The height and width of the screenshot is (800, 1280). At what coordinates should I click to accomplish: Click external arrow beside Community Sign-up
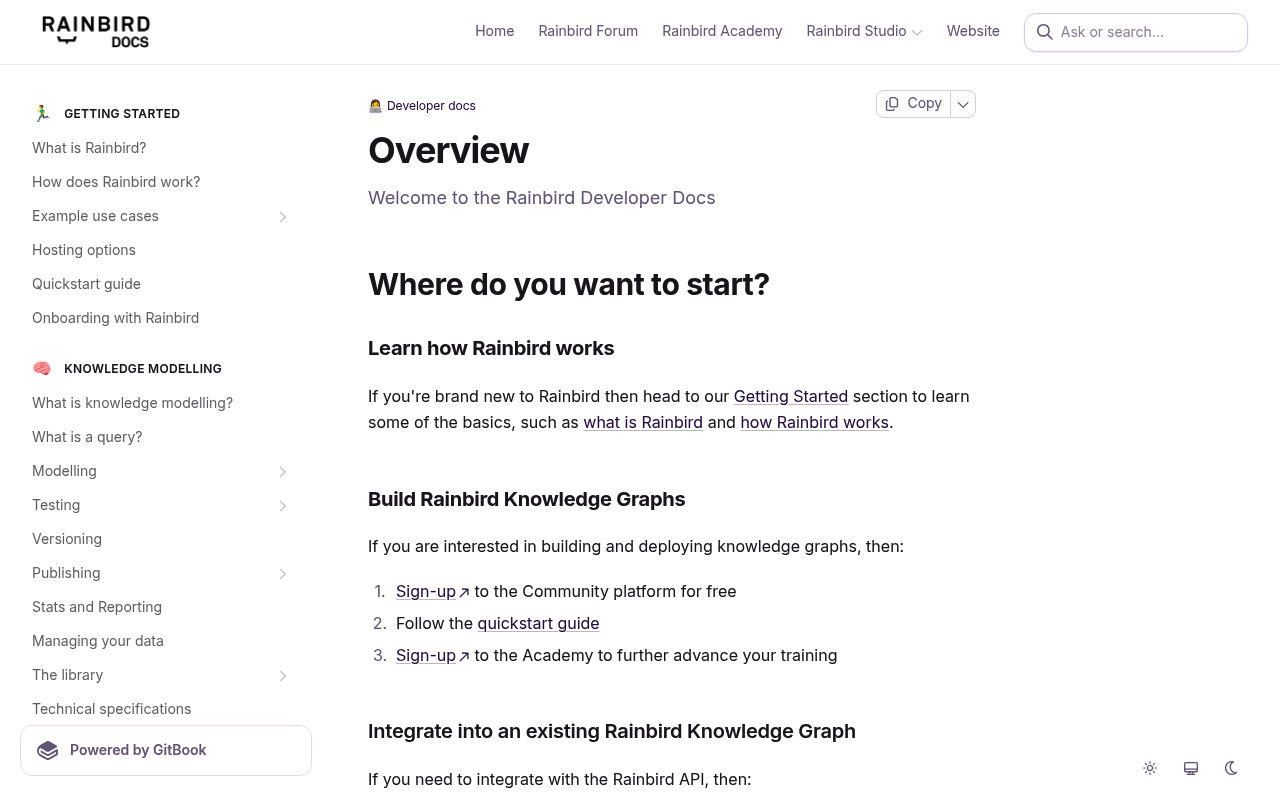(x=464, y=593)
